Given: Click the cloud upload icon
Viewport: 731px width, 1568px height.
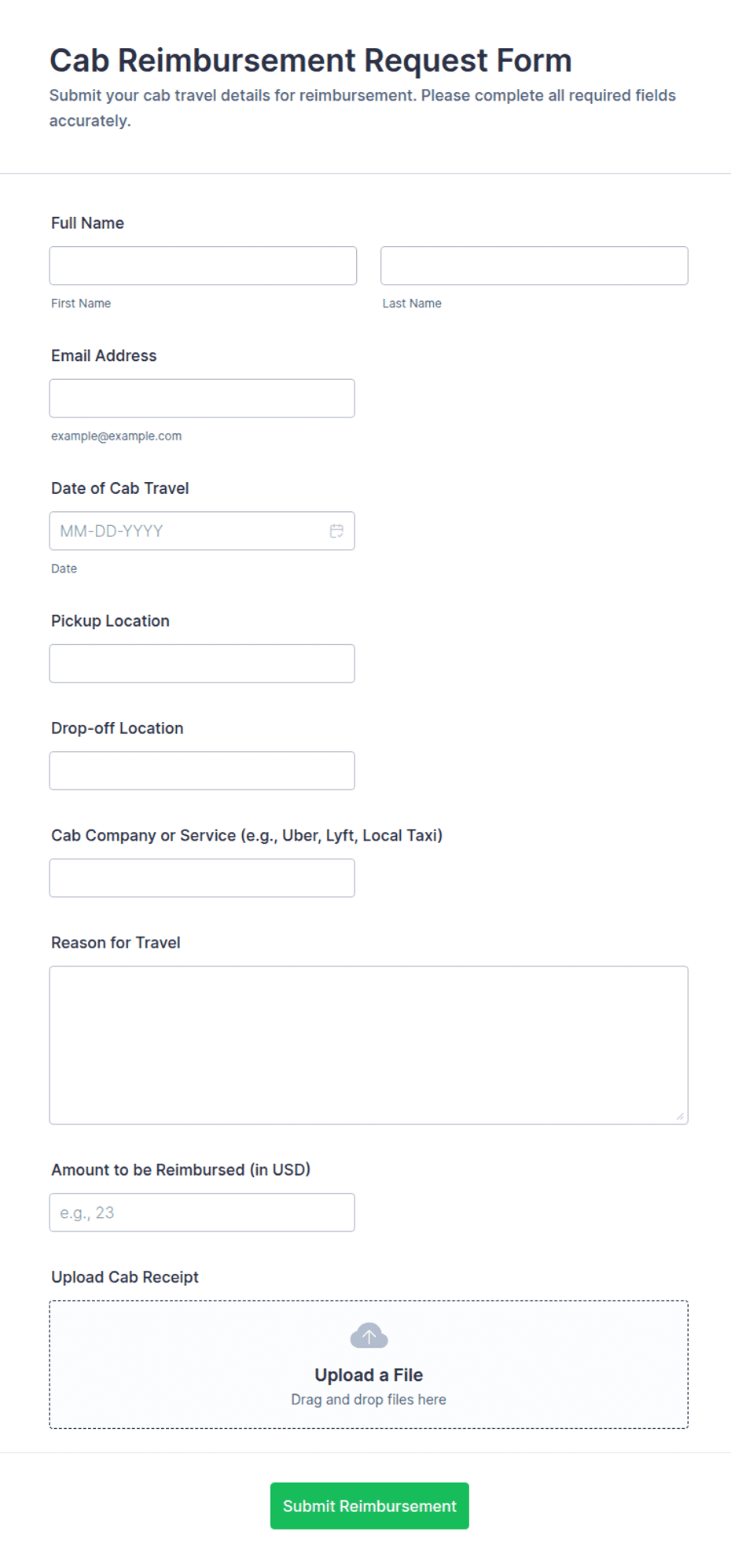Looking at the screenshot, I should pos(369,1335).
